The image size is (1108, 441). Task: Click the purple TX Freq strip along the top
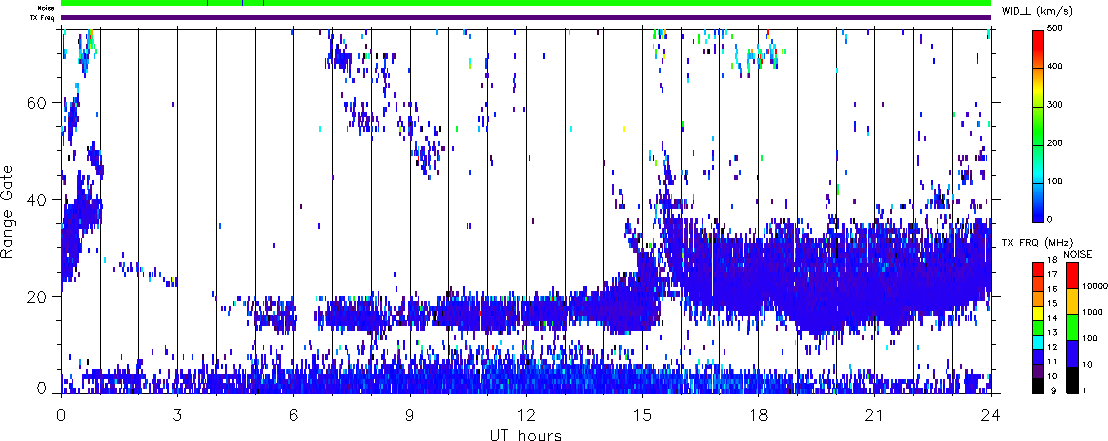tap(526, 18)
